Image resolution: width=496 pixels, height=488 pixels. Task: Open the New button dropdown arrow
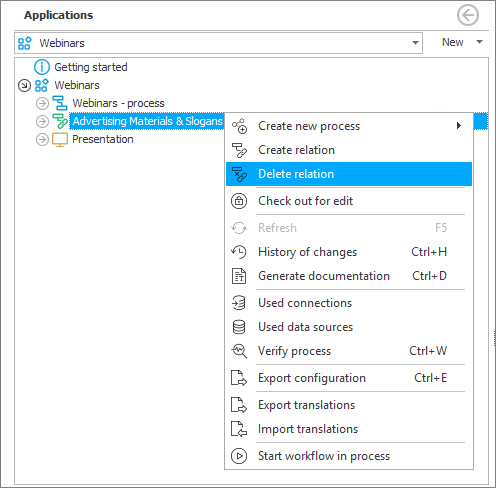[479, 42]
